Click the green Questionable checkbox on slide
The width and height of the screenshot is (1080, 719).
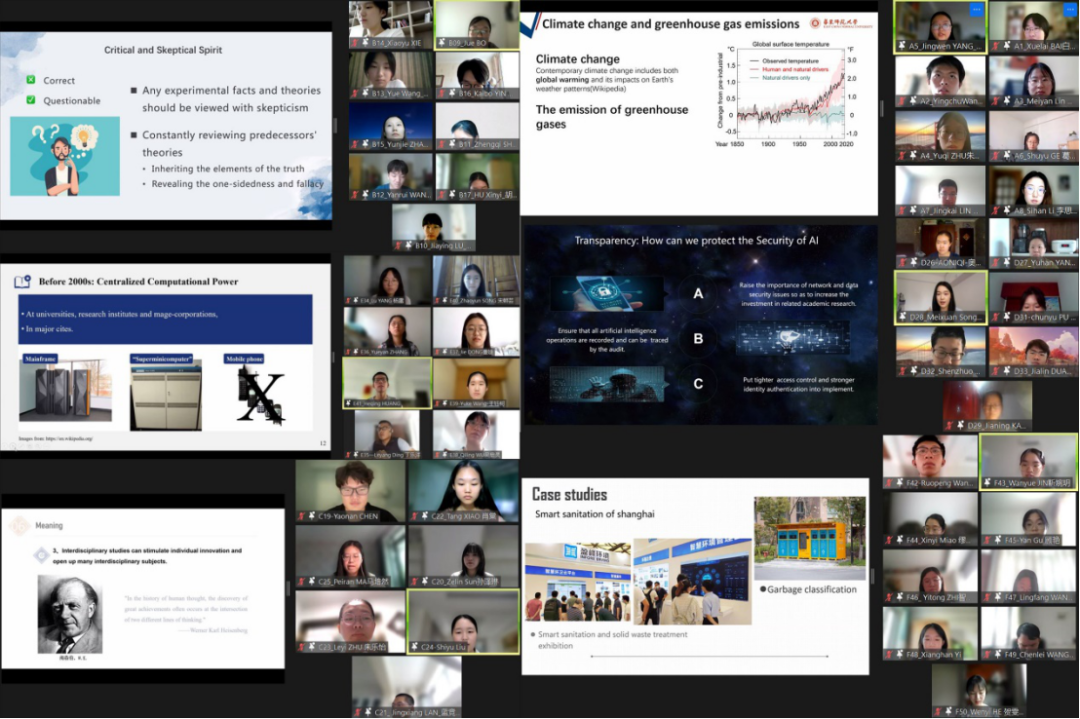(31, 100)
